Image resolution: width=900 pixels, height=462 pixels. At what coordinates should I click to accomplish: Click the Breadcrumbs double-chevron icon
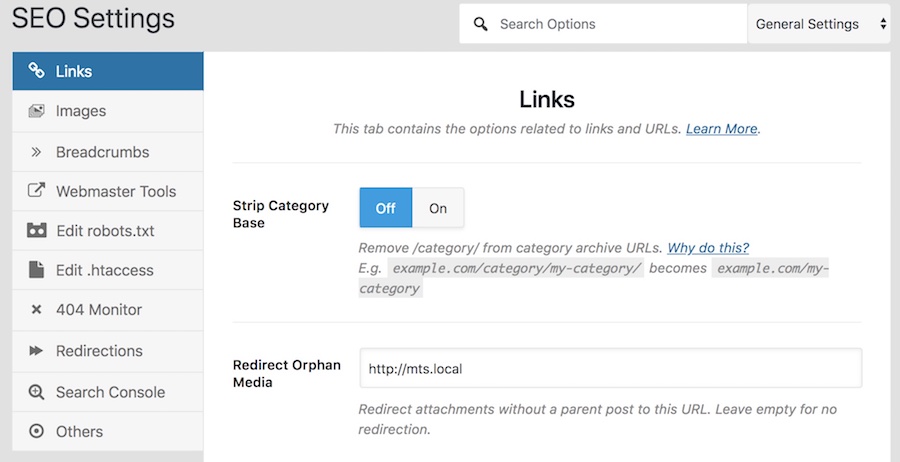pos(36,152)
